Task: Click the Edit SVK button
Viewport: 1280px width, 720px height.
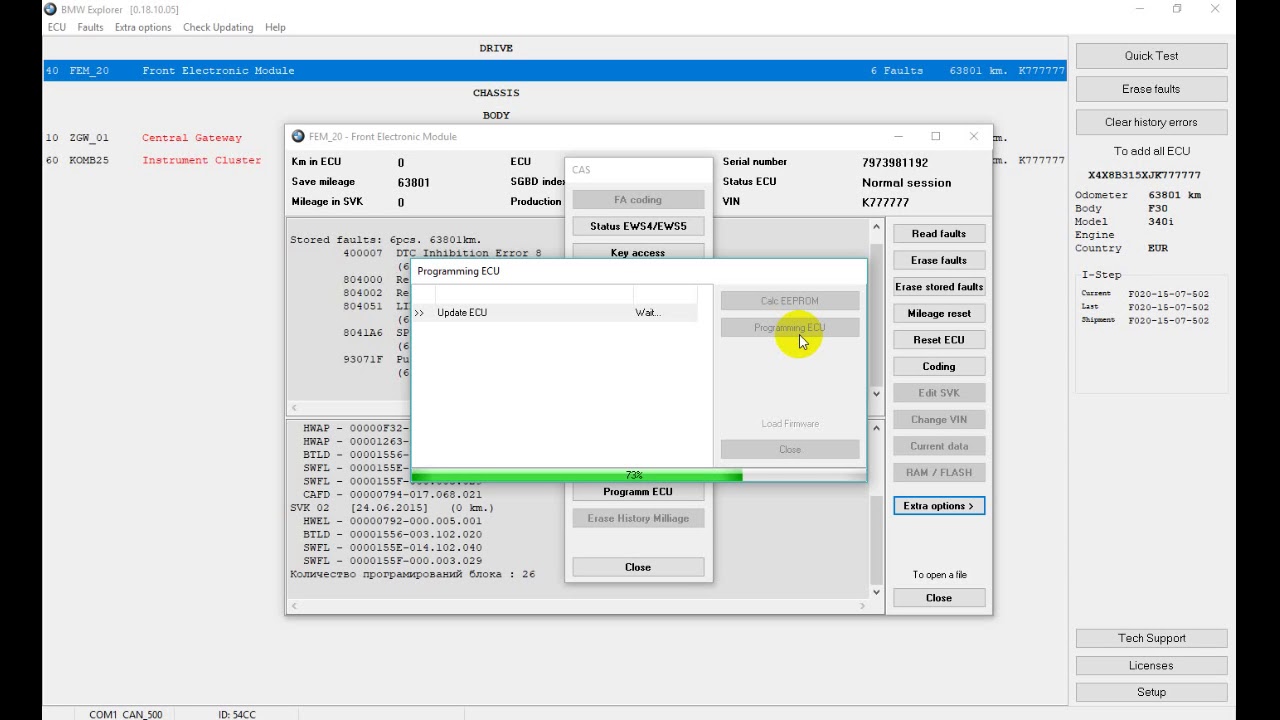Action: coord(939,393)
